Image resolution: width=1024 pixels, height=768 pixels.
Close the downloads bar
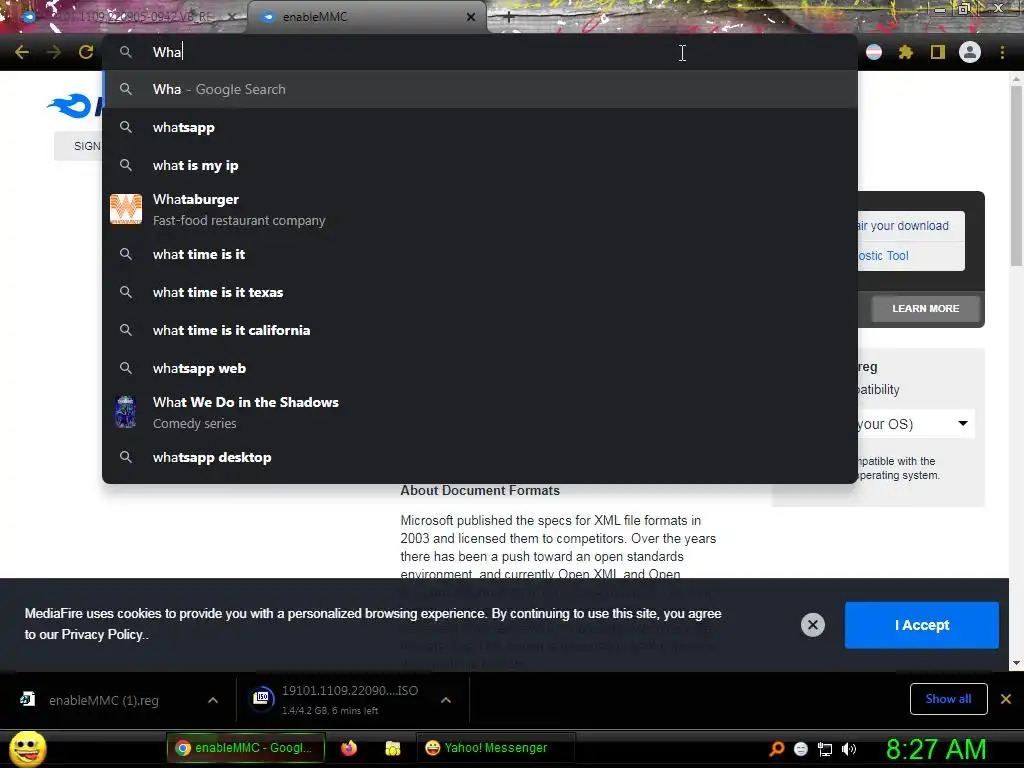click(x=1006, y=699)
